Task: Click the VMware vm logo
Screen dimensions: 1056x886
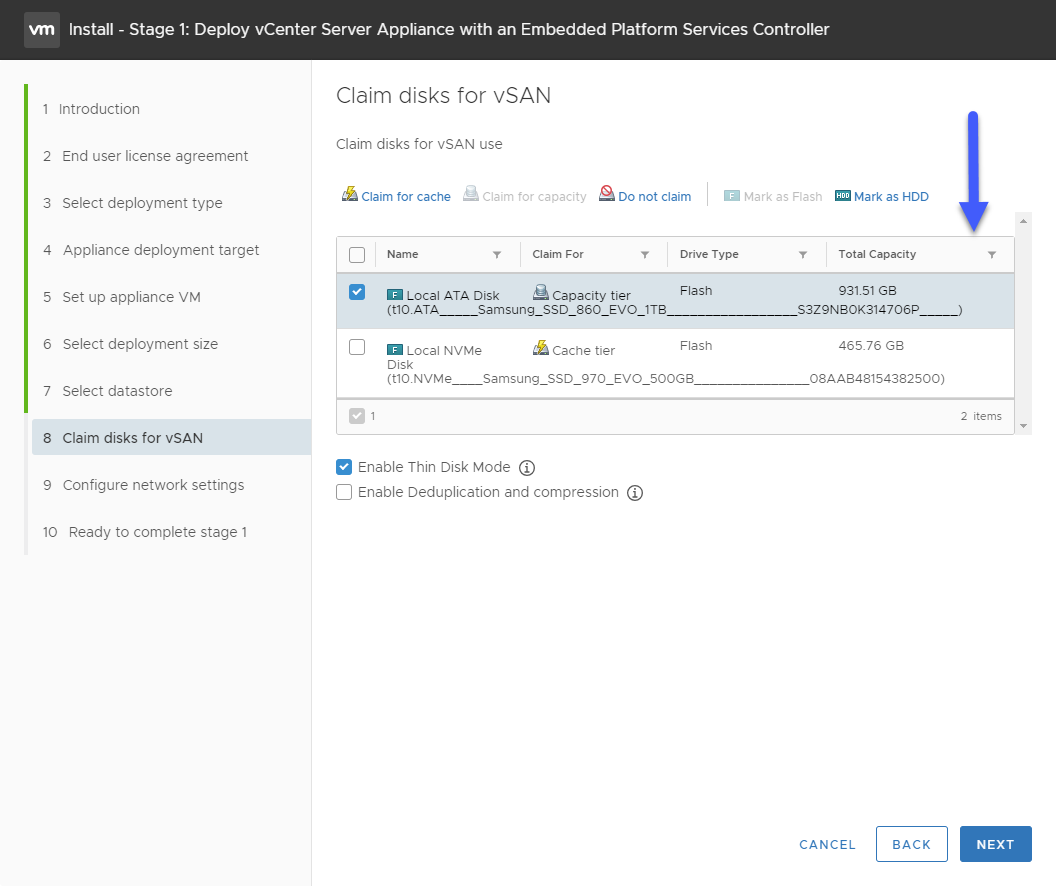Action: point(42,30)
